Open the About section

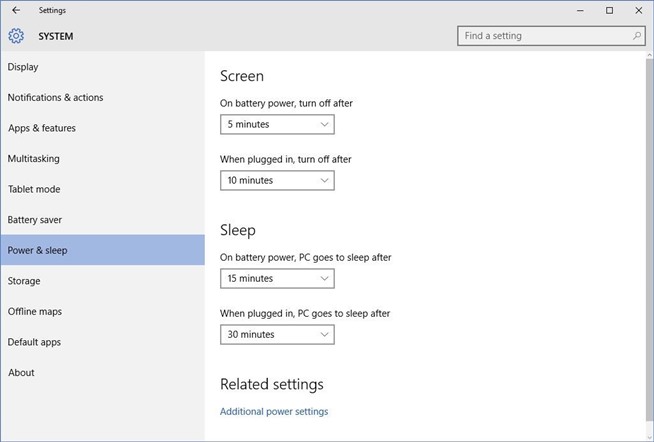(21, 372)
